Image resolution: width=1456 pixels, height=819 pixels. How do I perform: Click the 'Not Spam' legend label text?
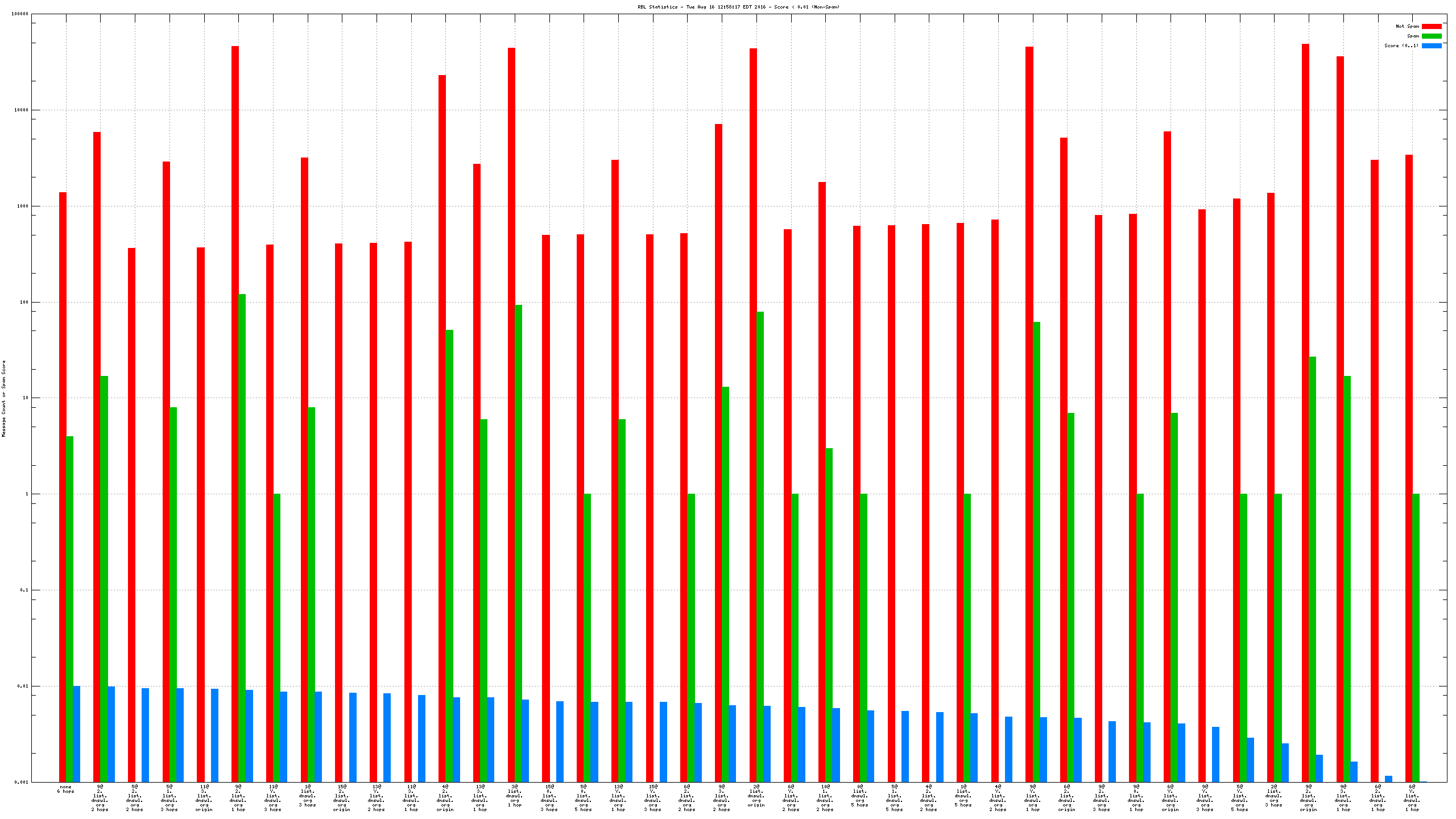pos(1407,26)
